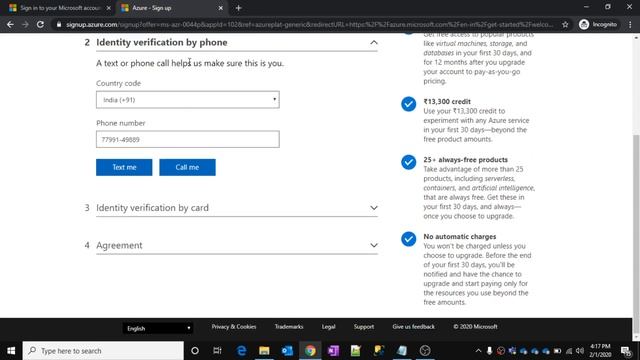Open the Incognito profile icon
Screen dimensions: 640x360
[x=598, y=24]
